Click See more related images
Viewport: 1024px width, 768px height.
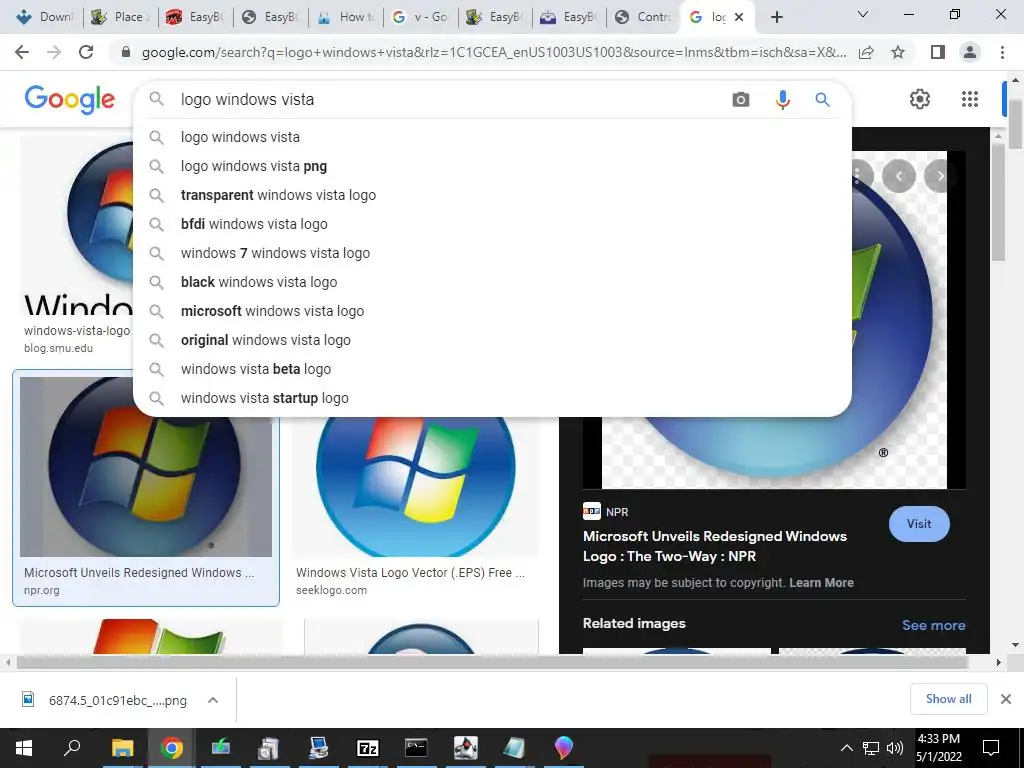(x=933, y=625)
